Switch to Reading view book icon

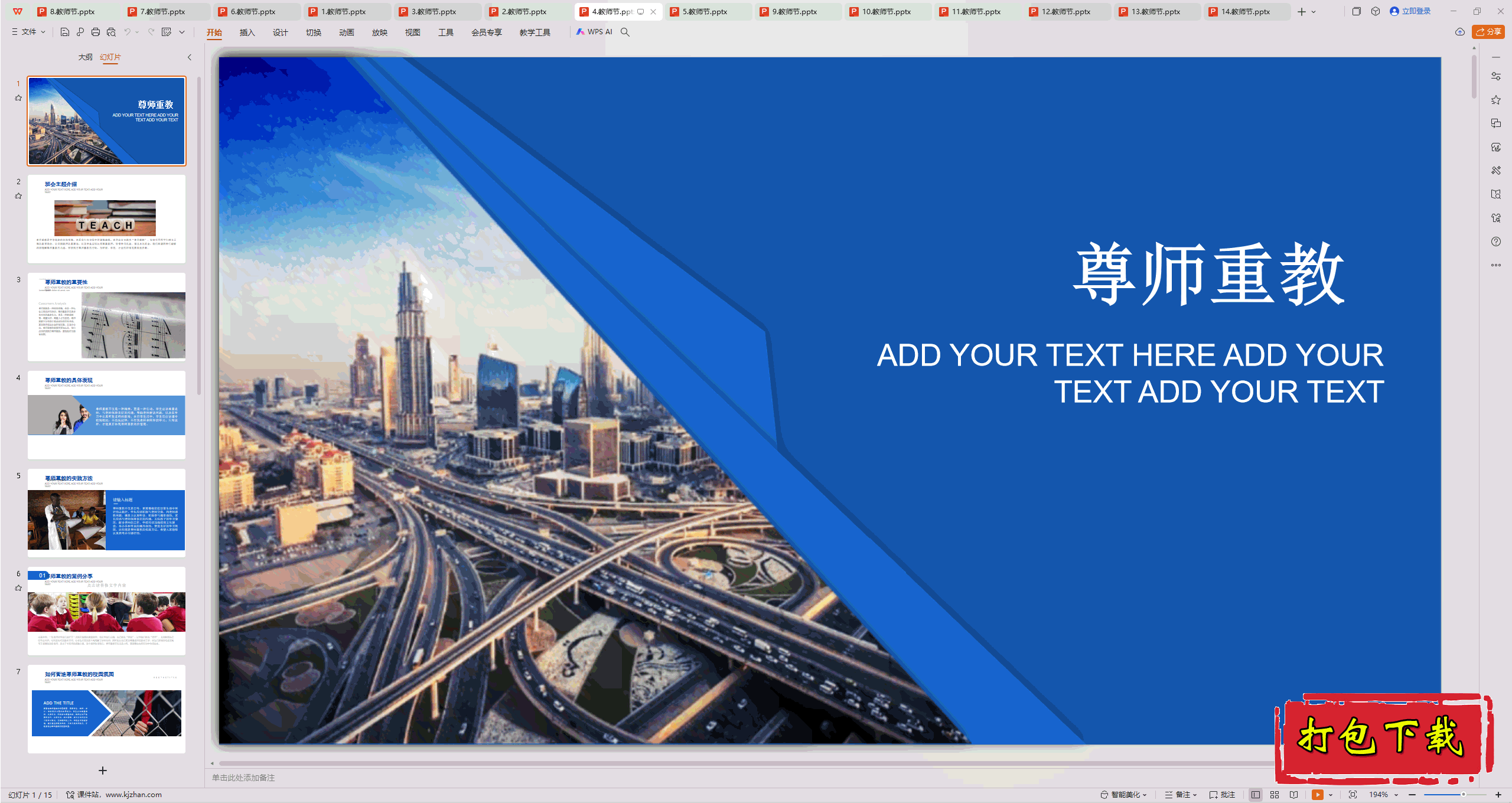(1294, 795)
